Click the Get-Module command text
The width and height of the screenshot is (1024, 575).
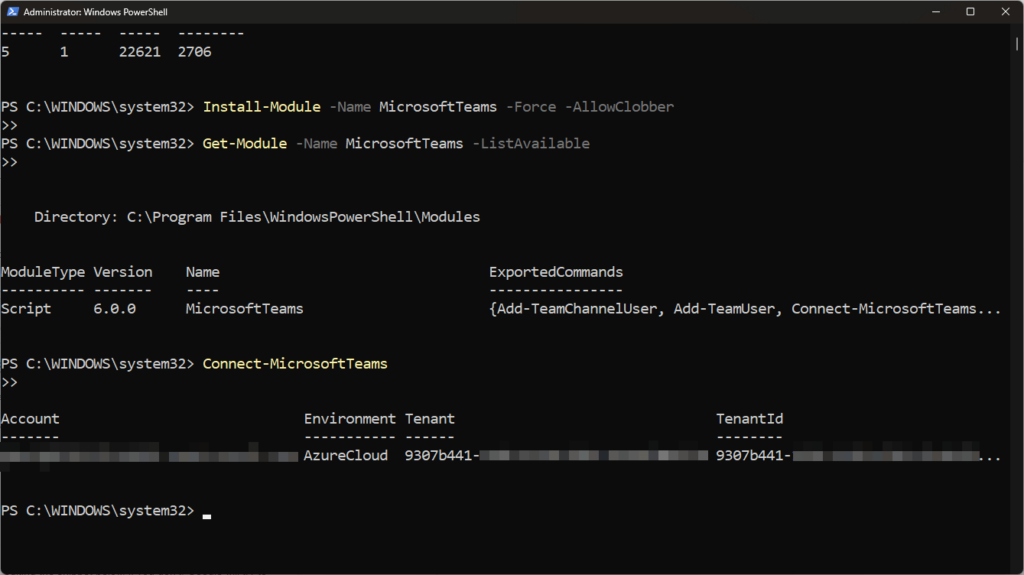(x=244, y=144)
